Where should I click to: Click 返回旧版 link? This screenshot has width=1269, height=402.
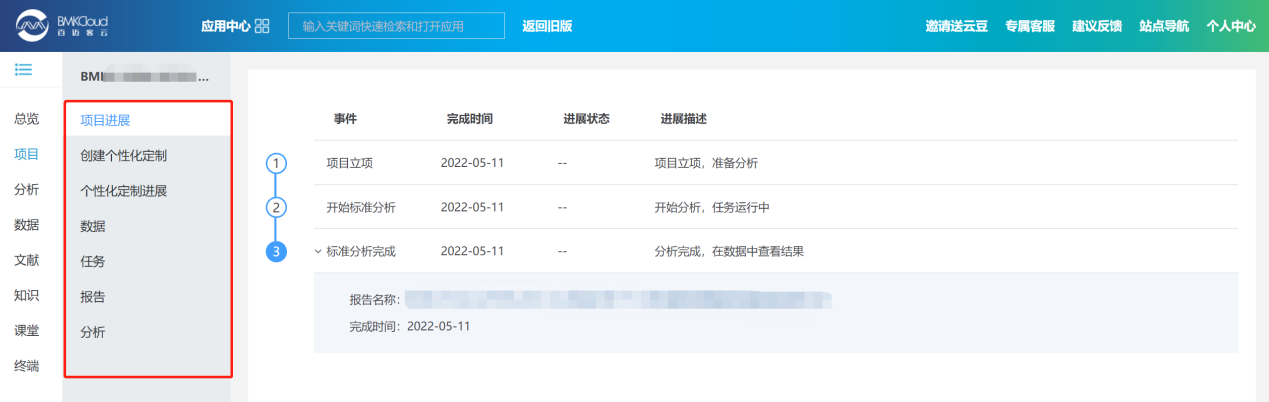click(x=547, y=26)
